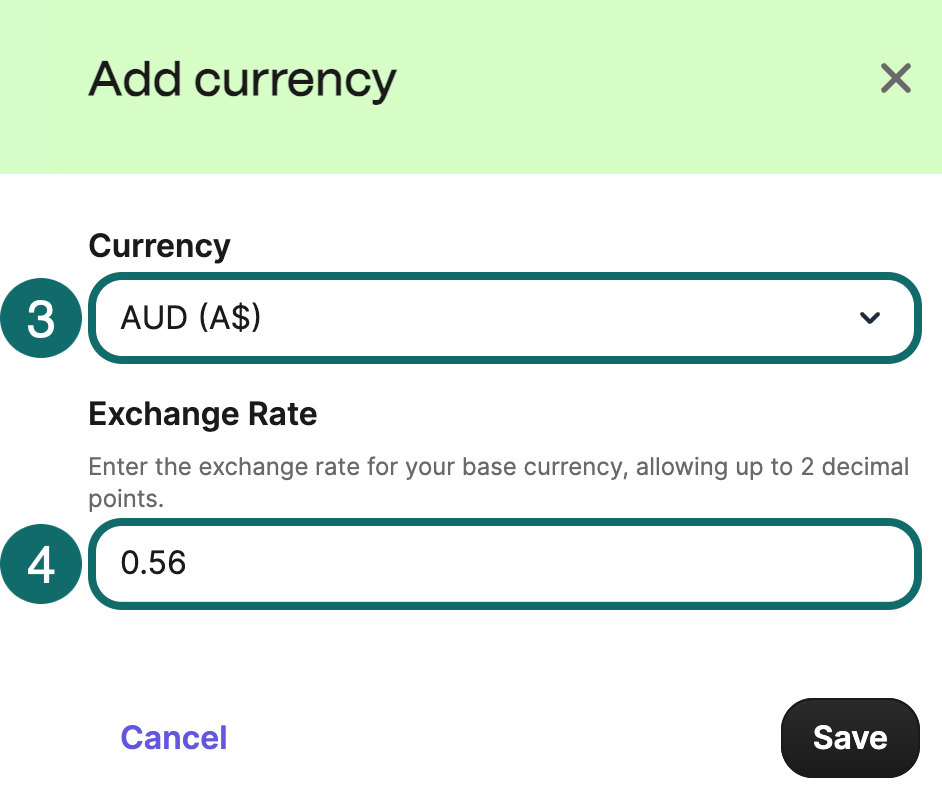Click the Exchange Rate input showing 0.56
The height and width of the screenshot is (792, 942).
coord(505,564)
